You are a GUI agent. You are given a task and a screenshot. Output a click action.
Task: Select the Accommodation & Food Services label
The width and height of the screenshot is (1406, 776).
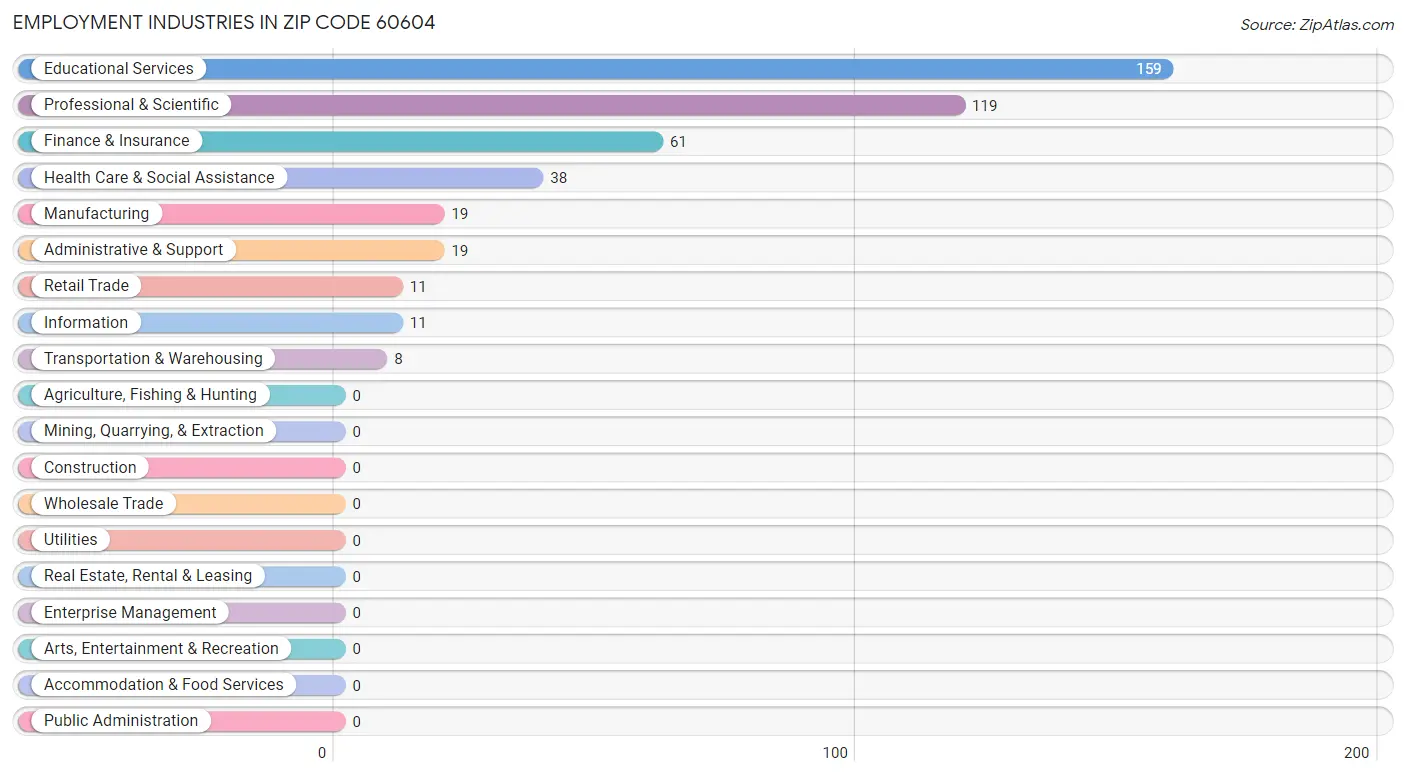164,685
